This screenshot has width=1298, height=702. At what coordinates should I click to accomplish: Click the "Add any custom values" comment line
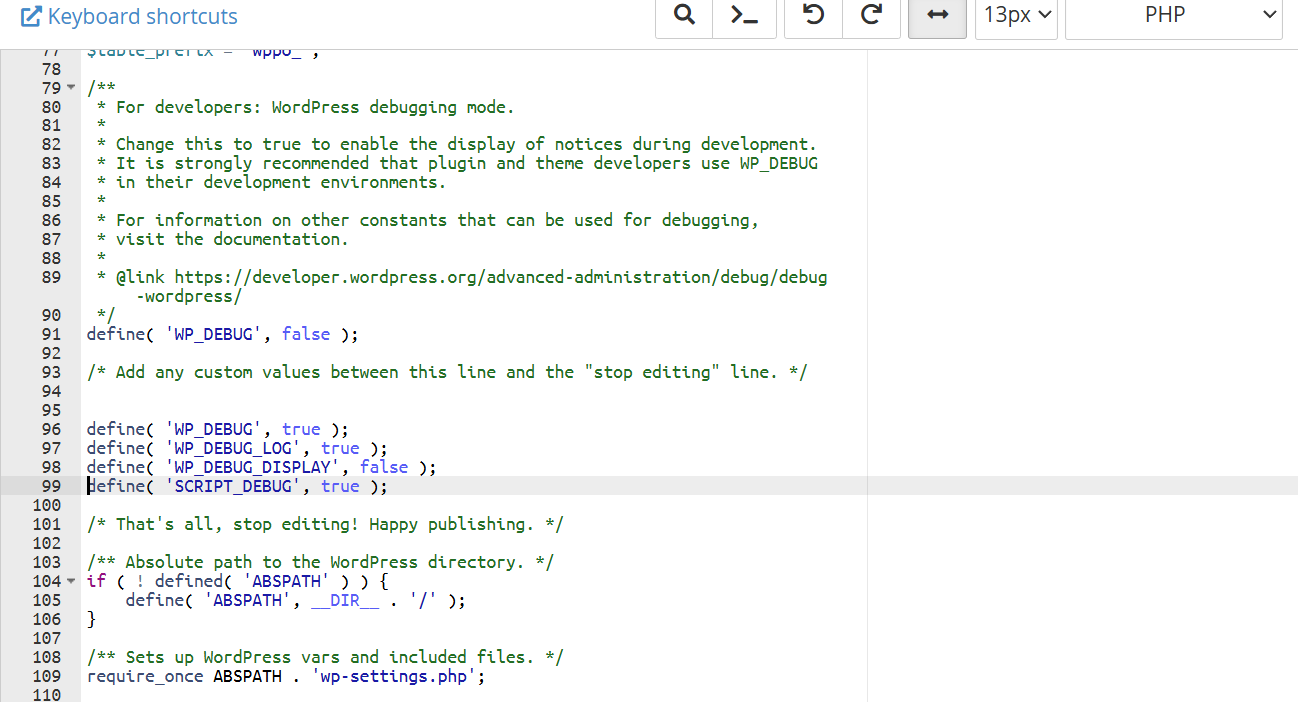pyautogui.click(x=447, y=372)
